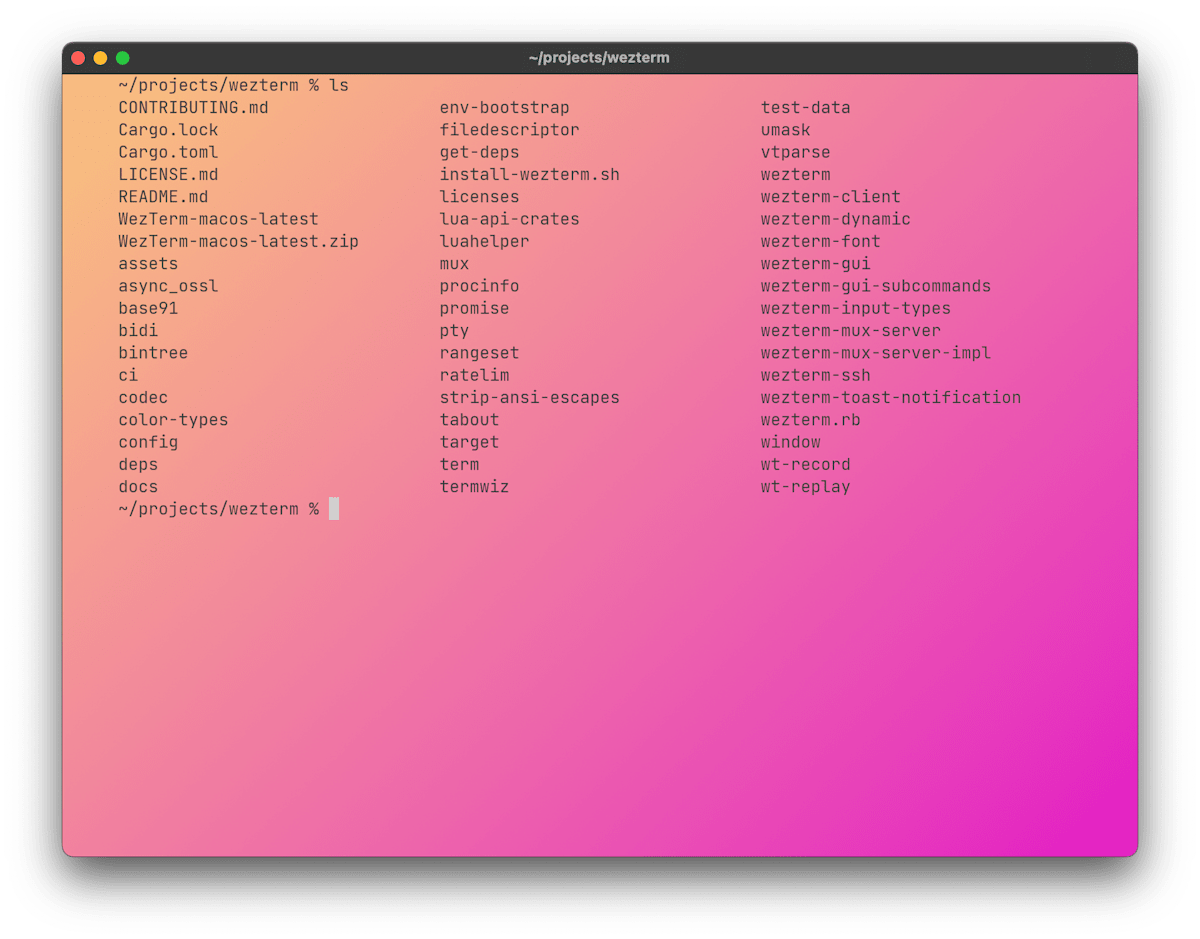Image resolution: width=1200 pixels, height=939 pixels.
Task: Click the wt-replay entry
Action: click(805, 487)
